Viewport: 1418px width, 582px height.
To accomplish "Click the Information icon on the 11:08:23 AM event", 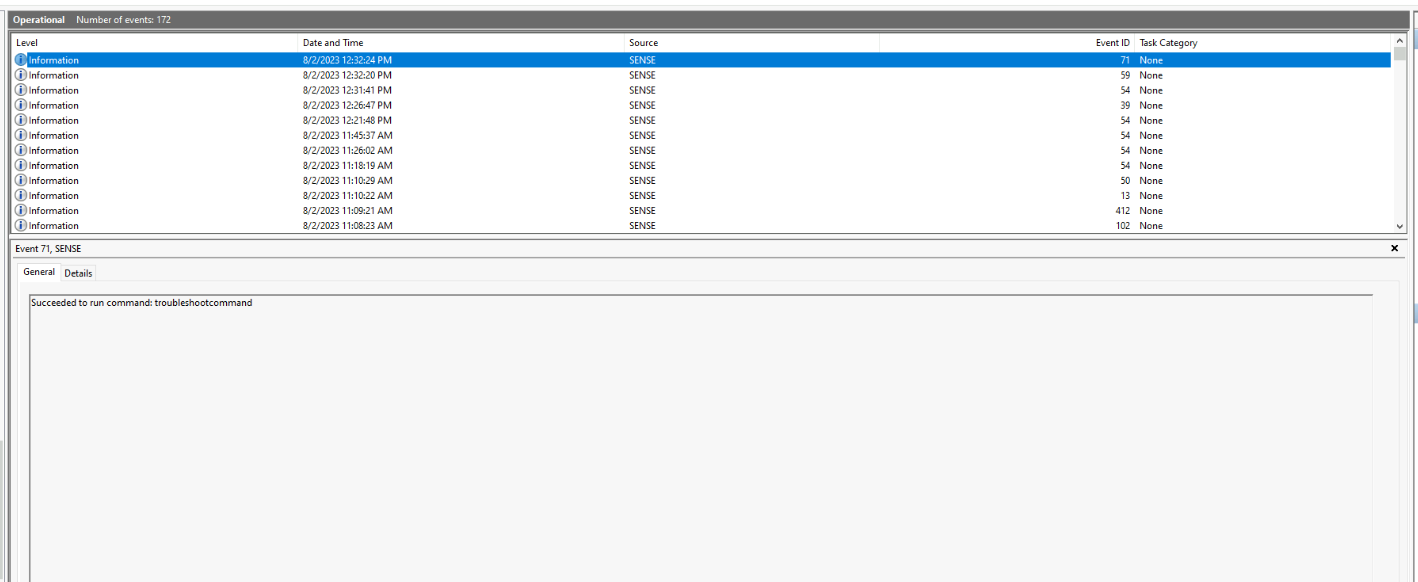I will point(20,225).
